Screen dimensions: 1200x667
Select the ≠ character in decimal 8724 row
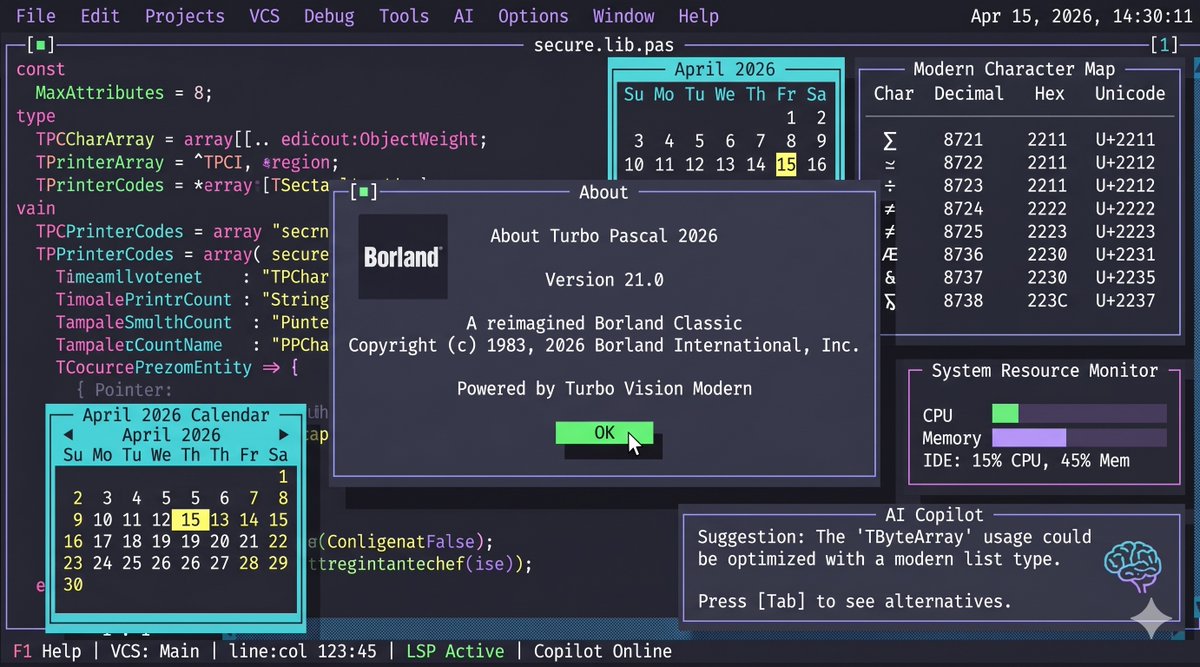pyautogui.click(x=890, y=209)
